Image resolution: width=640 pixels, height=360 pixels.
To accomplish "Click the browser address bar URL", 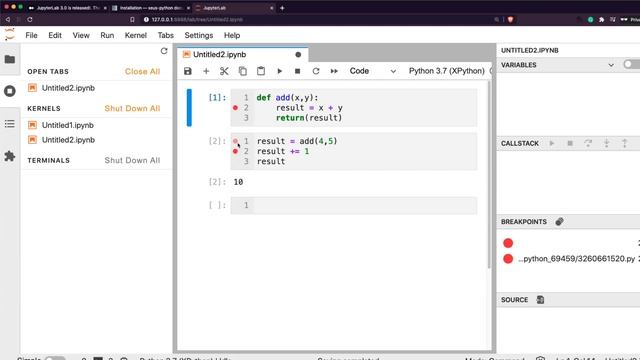I will [197, 19].
